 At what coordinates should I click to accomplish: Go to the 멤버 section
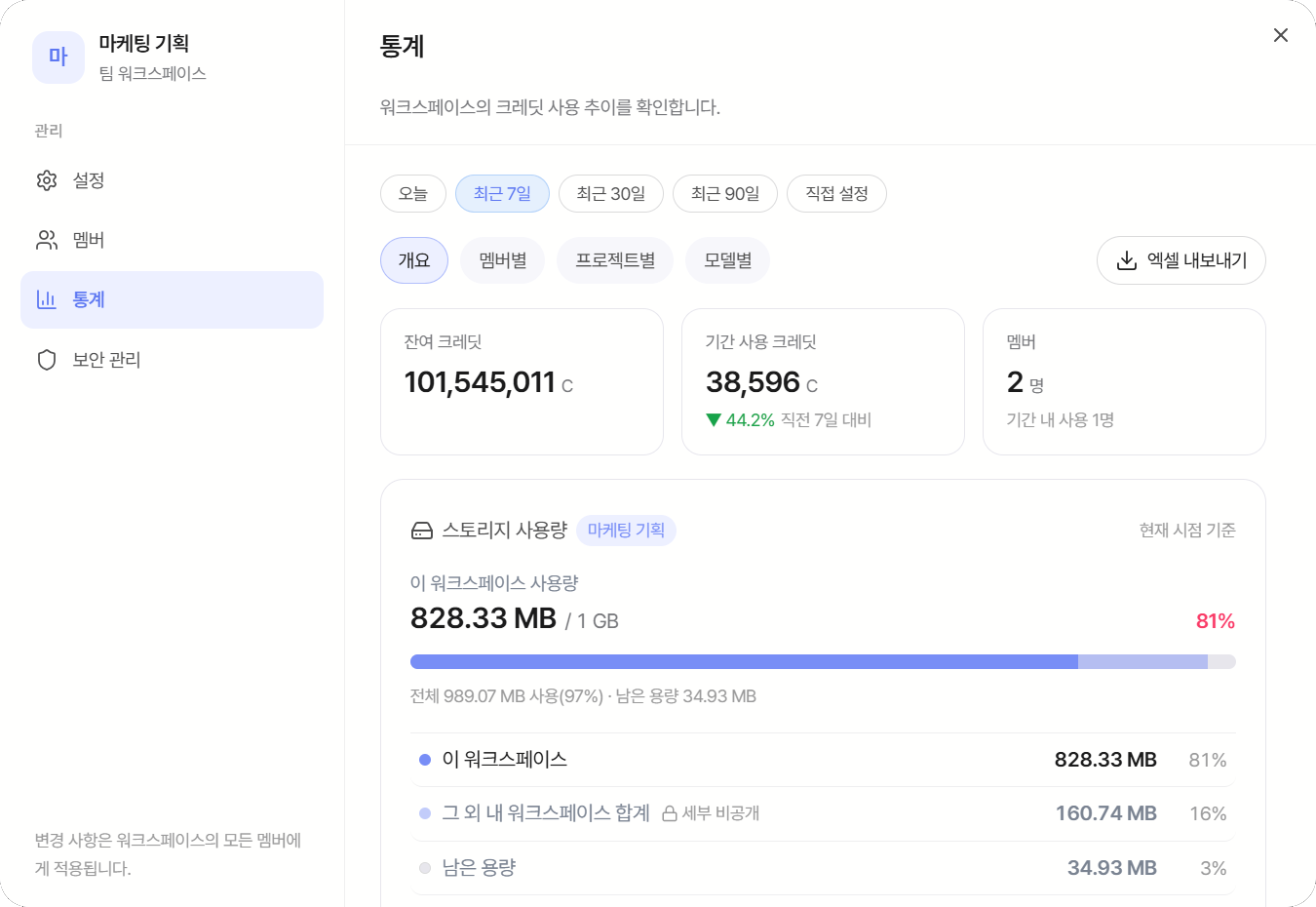click(172, 240)
